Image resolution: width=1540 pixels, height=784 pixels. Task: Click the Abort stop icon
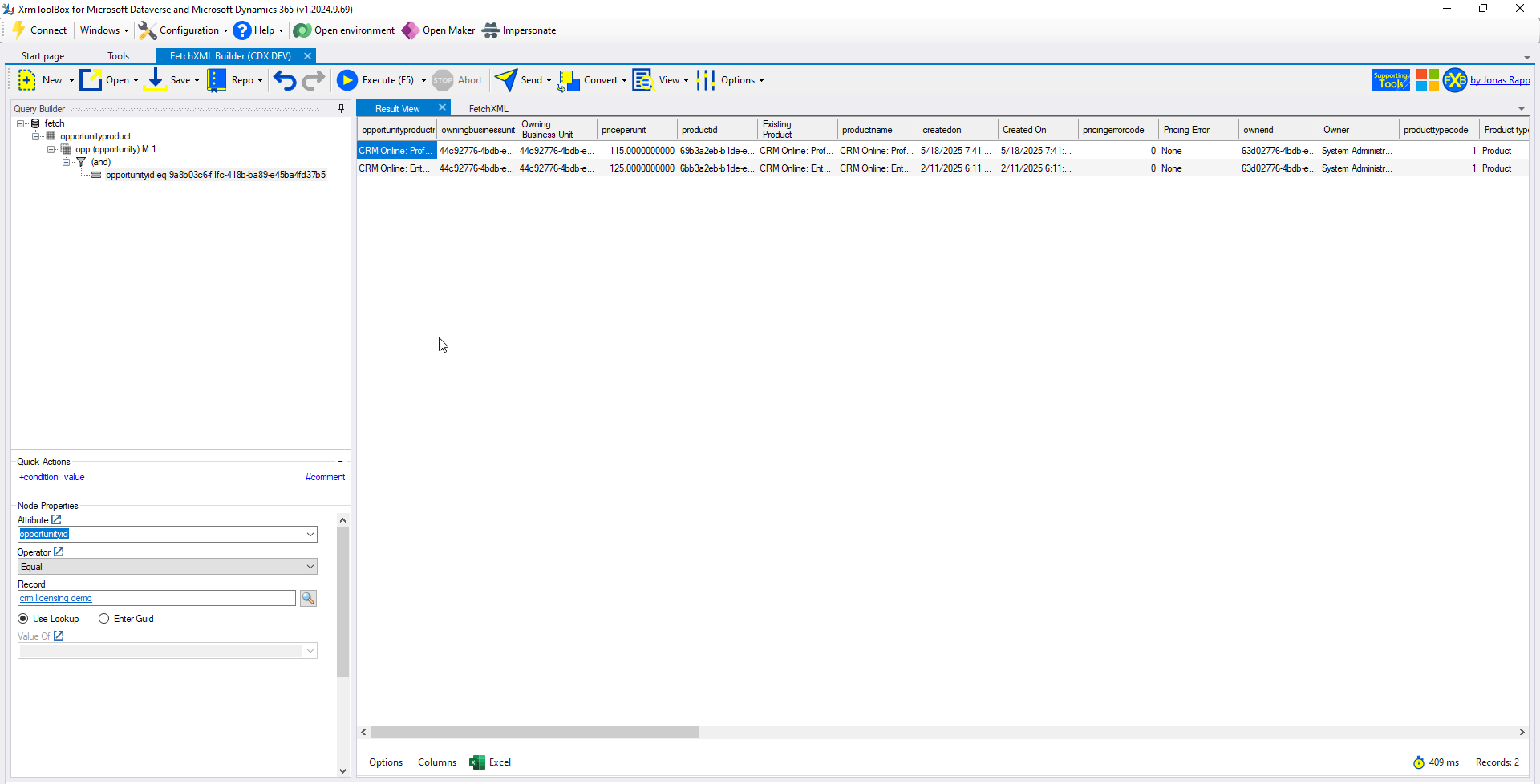(x=443, y=80)
